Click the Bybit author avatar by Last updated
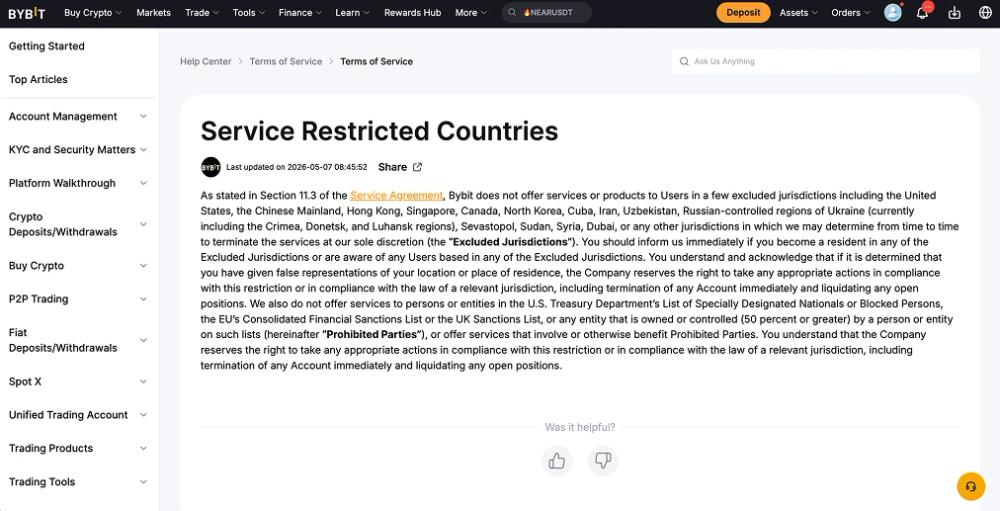The height and width of the screenshot is (511, 1000). [210, 167]
